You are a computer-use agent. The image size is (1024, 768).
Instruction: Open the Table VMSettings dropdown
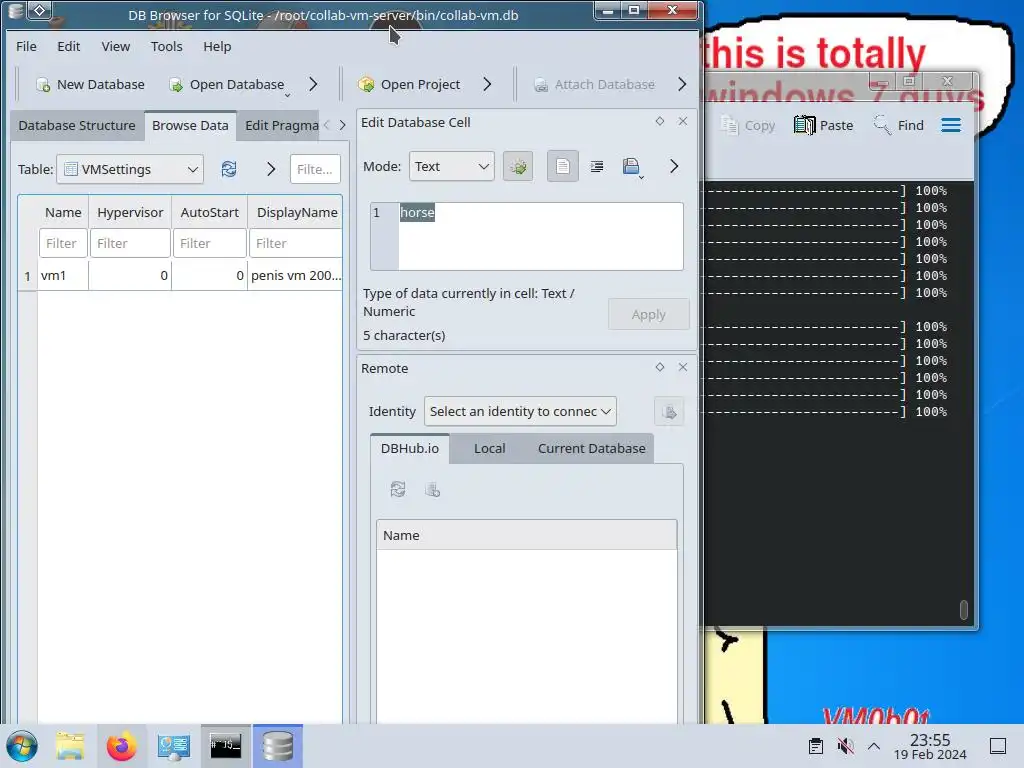[x=130, y=169]
